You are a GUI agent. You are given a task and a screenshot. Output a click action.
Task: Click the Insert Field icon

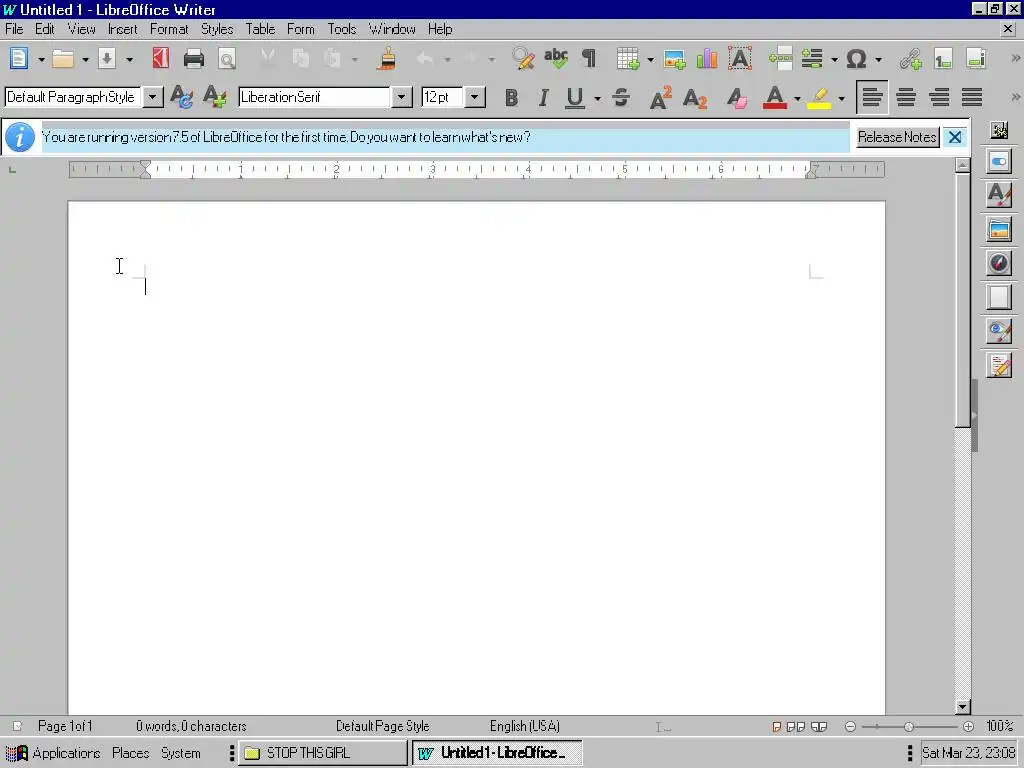812,59
